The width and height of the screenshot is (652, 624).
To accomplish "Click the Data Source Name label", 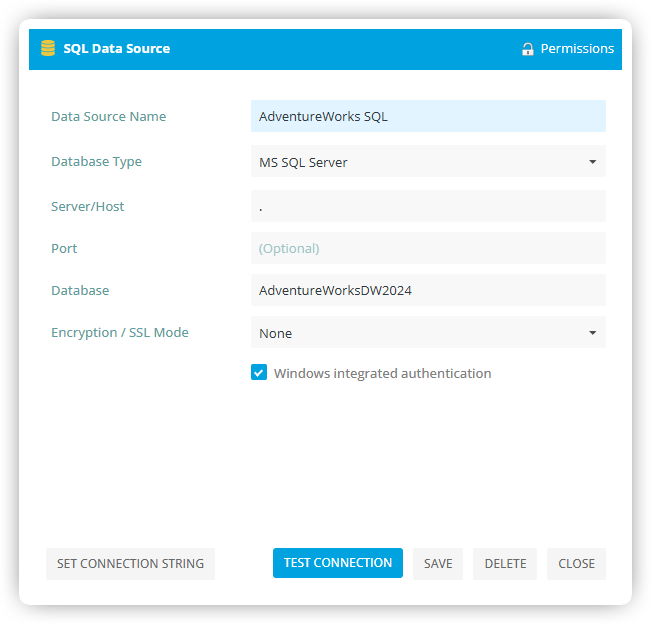I will [x=109, y=116].
